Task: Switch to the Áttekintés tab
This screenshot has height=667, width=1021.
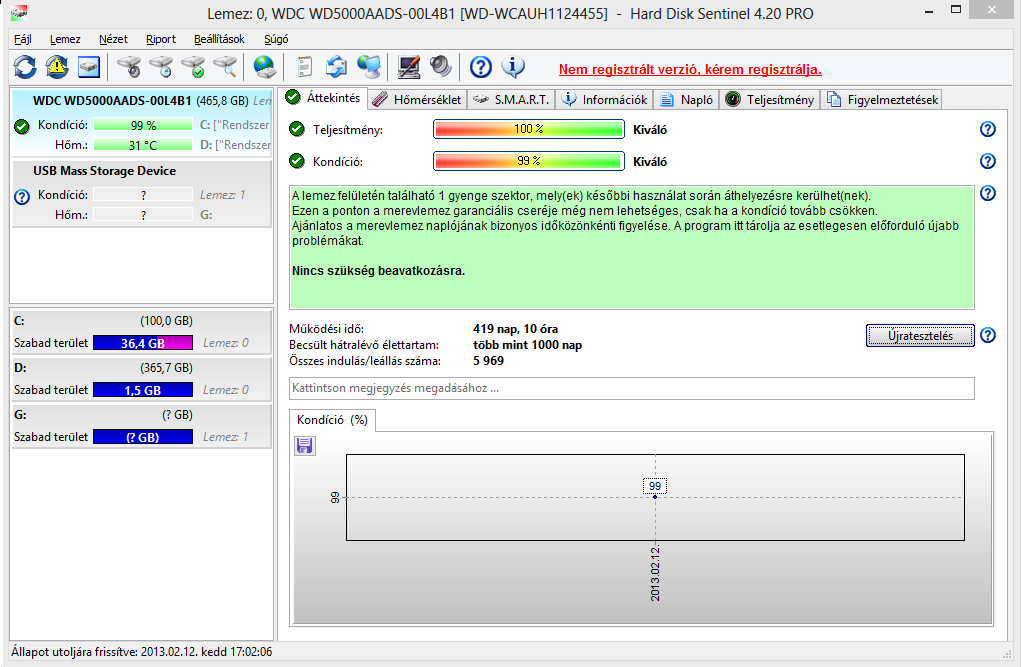Action: [324, 98]
